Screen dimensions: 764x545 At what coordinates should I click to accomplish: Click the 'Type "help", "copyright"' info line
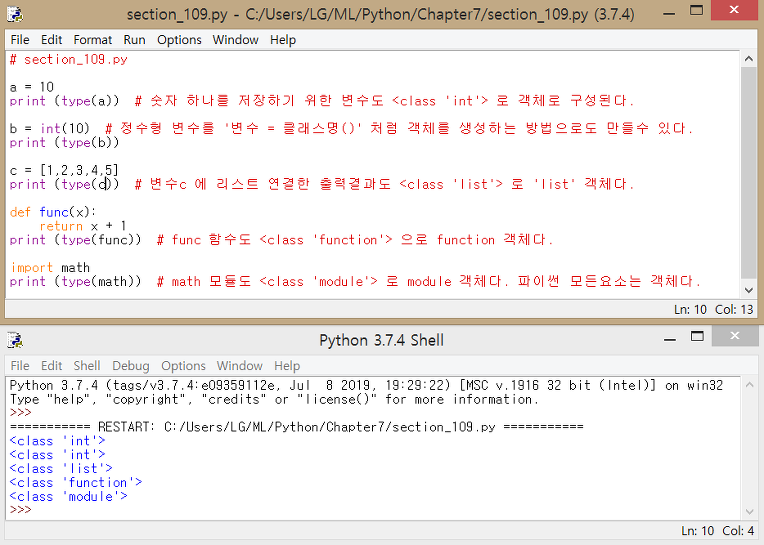tap(274, 399)
